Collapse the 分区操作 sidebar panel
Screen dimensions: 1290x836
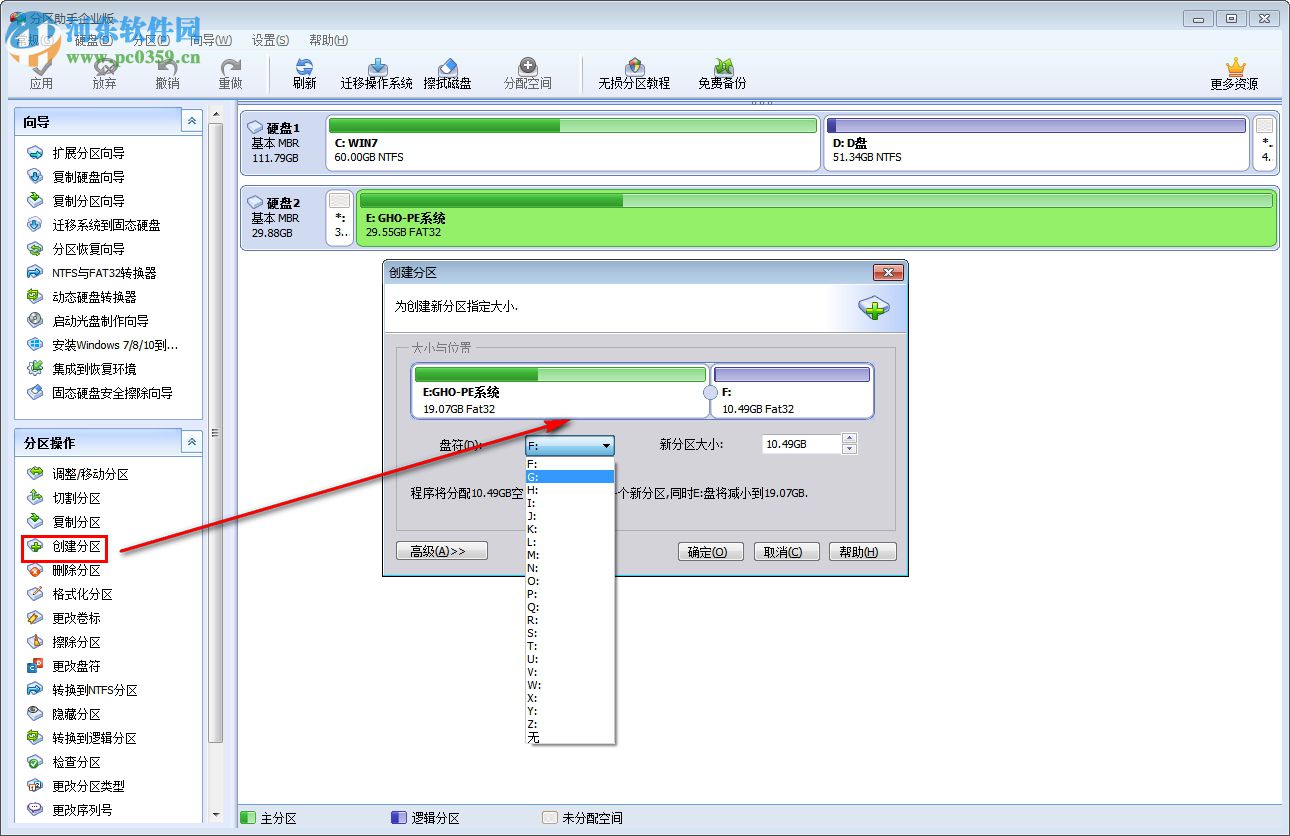(191, 441)
